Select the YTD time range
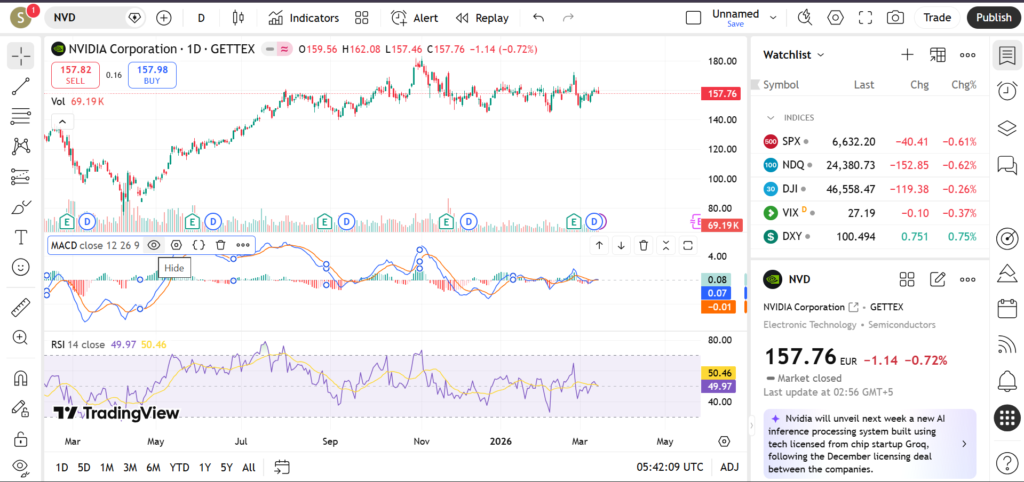This screenshot has height=482, width=1024. (x=180, y=467)
